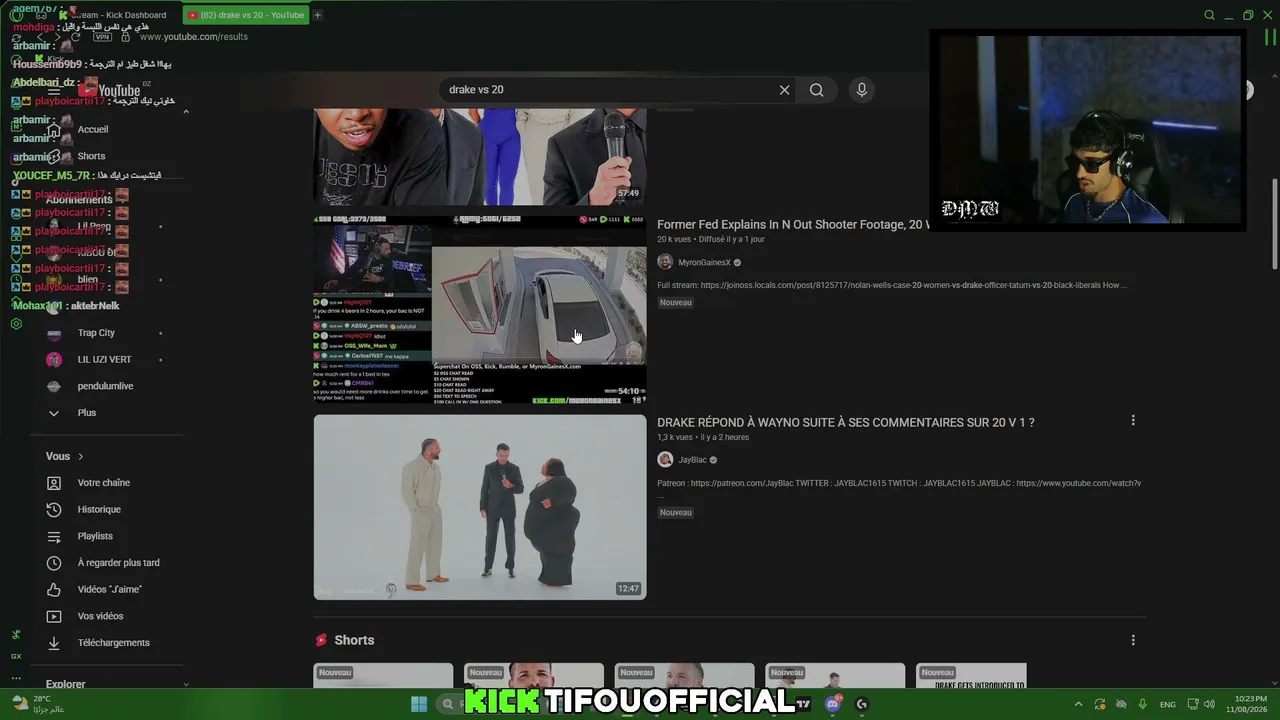The height and width of the screenshot is (720, 1280).
Task: Open the LIL UZI VERT subscription channel
Action: 105,360
